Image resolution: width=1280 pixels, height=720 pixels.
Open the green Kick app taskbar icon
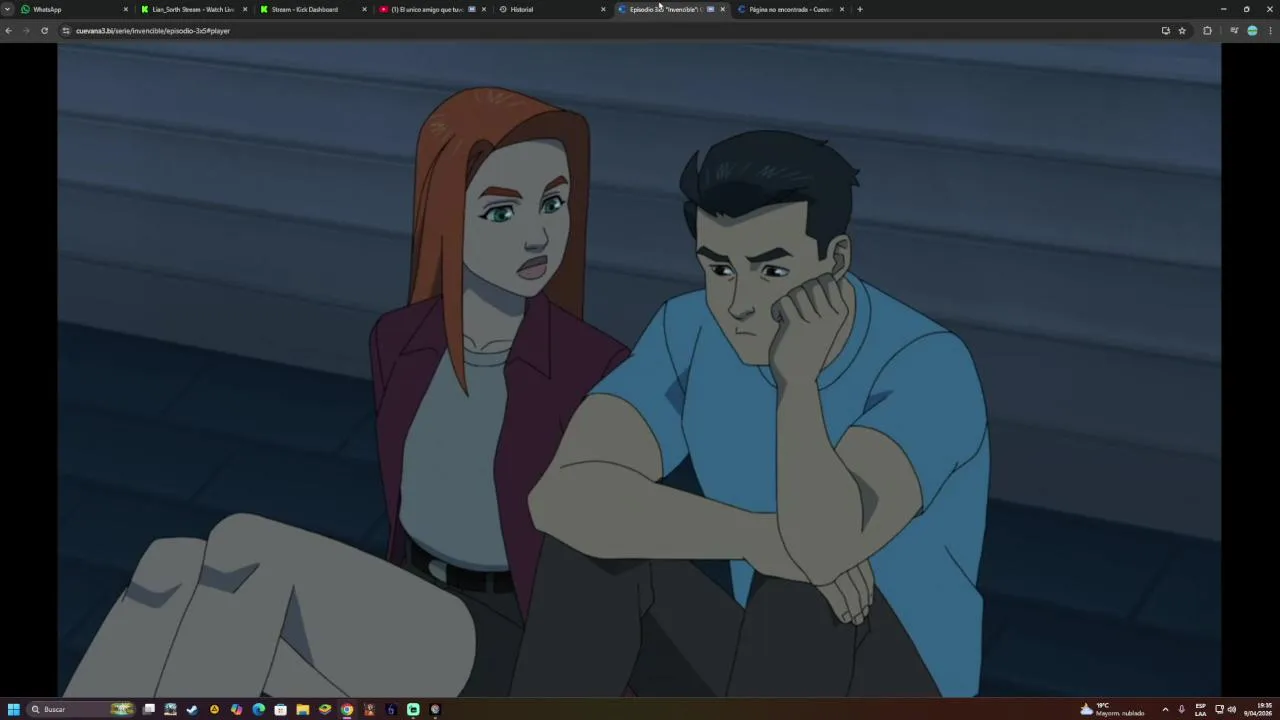coord(413,709)
